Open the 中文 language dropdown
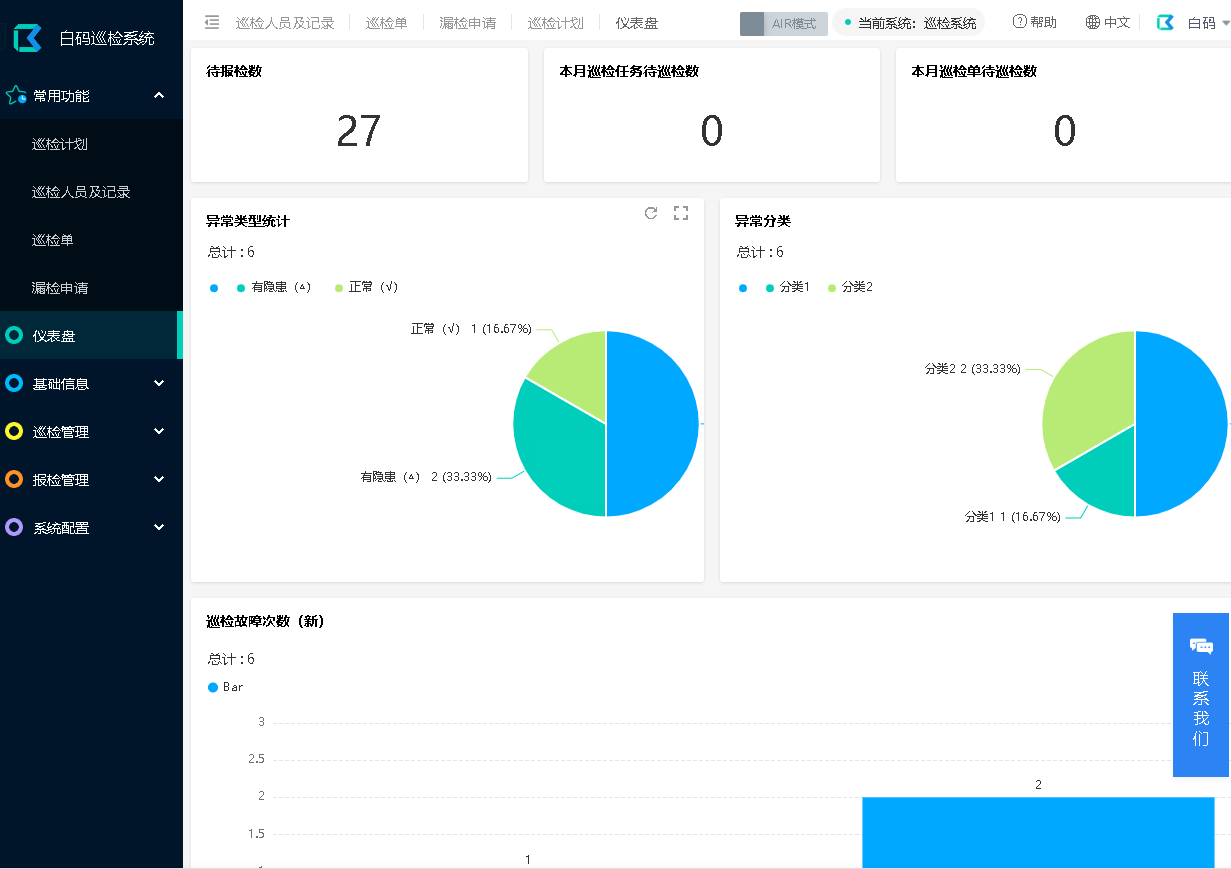 (1107, 22)
